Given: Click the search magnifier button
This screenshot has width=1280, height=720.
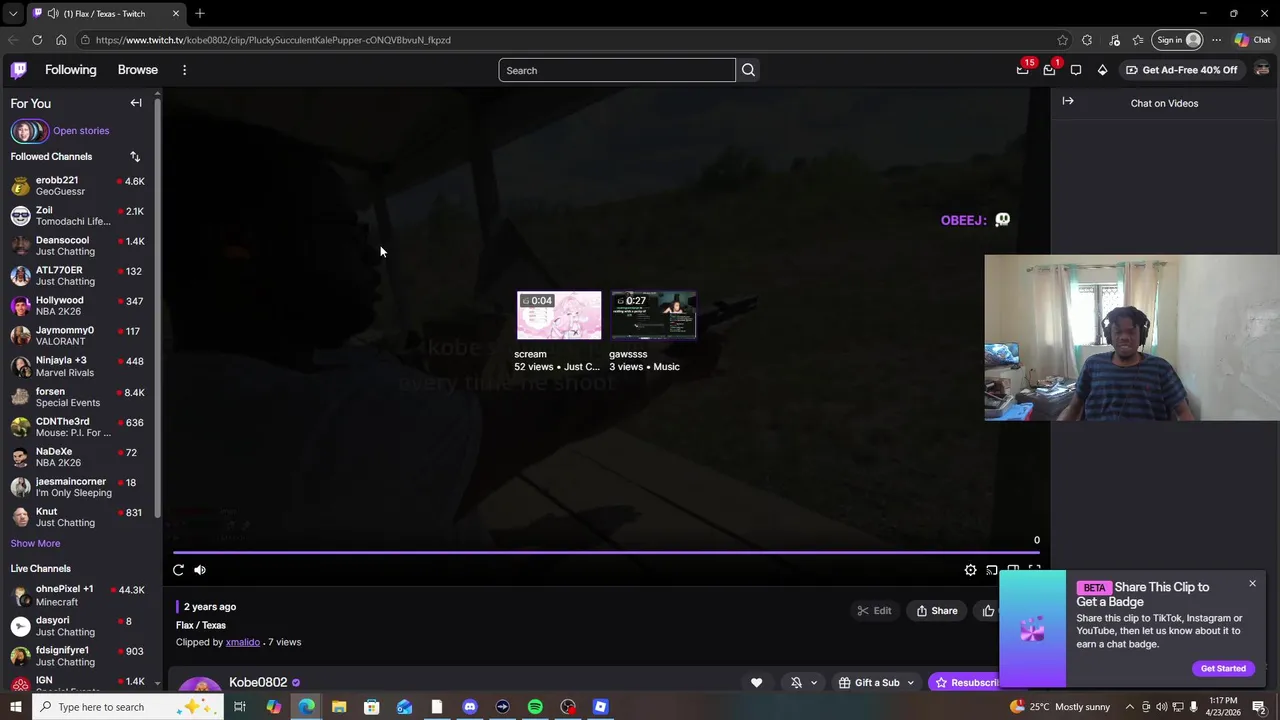Looking at the screenshot, I should tap(748, 70).
